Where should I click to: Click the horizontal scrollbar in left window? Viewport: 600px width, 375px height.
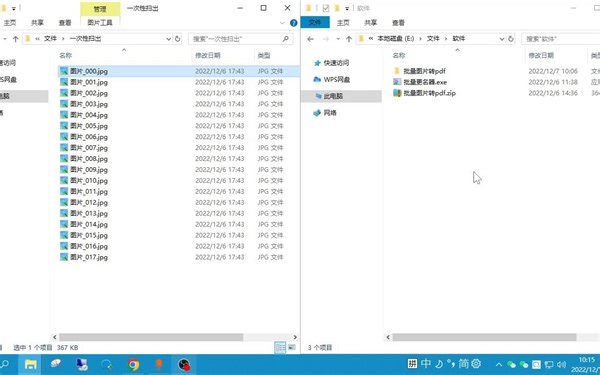(x=151, y=337)
